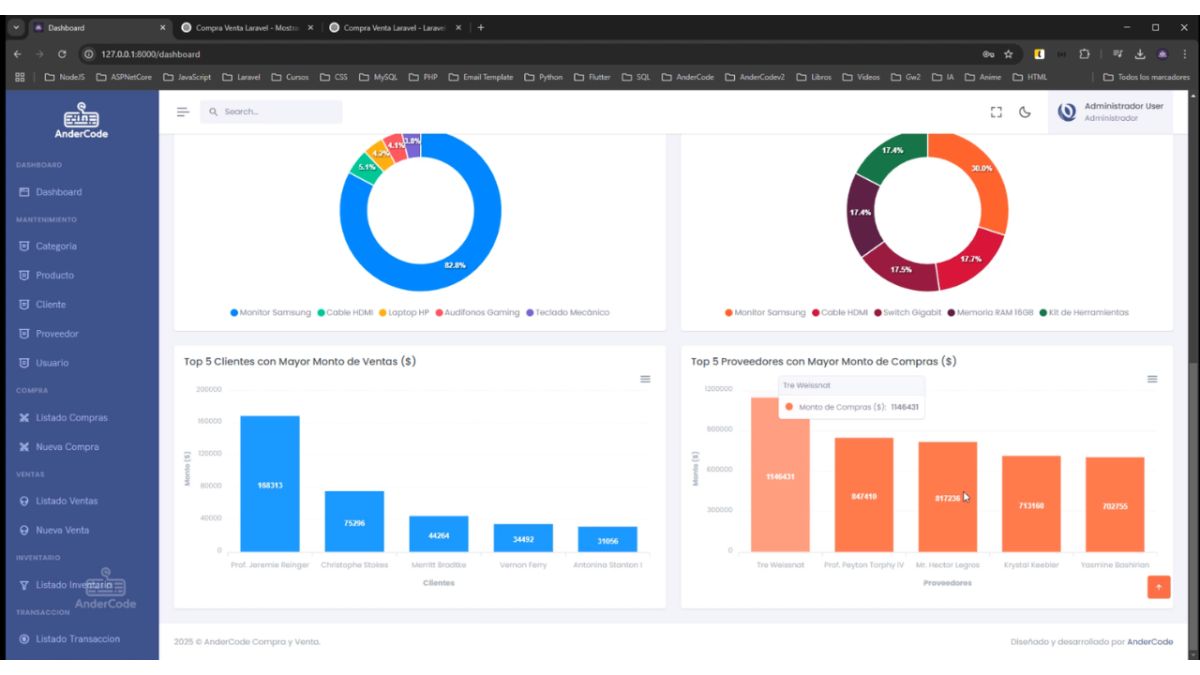
Task: Click the Listado Transaccion sidebar icon
Action: (x=25, y=639)
